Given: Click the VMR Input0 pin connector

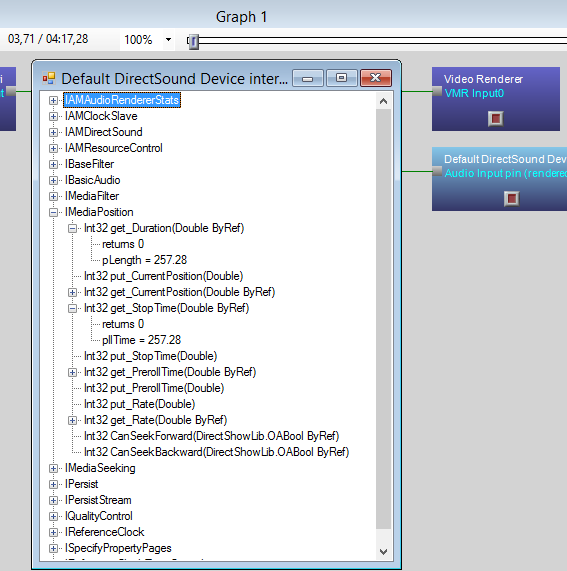Looking at the screenshot, I should point(437,91).
